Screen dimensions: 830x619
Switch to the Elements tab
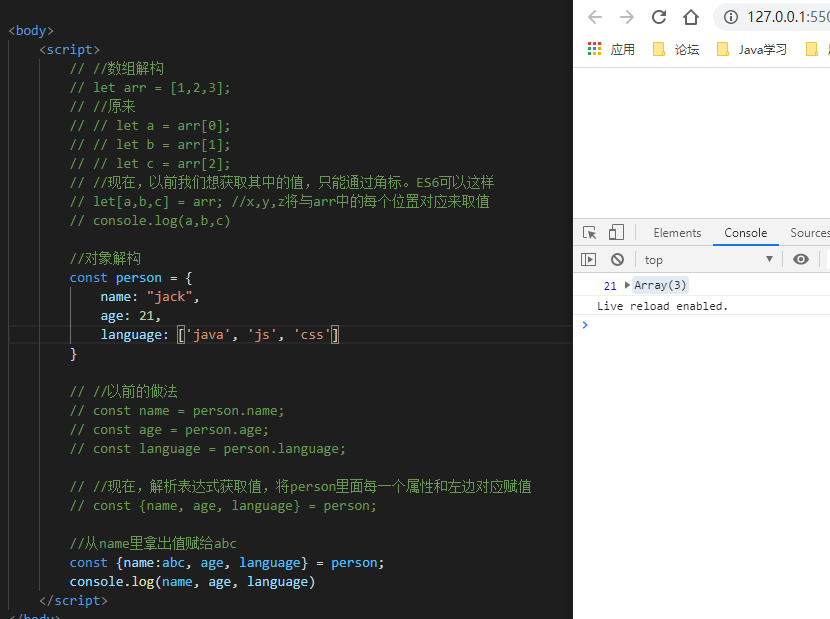point(677,232)
